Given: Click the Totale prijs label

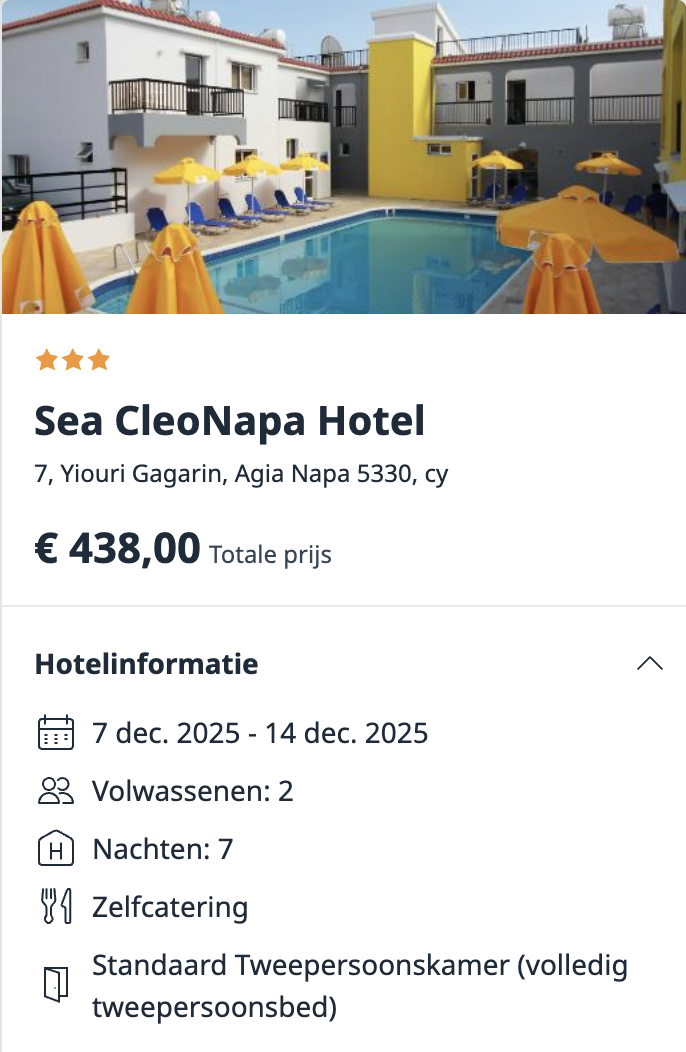Looking at the screenshot, I should tap(270, 554).
